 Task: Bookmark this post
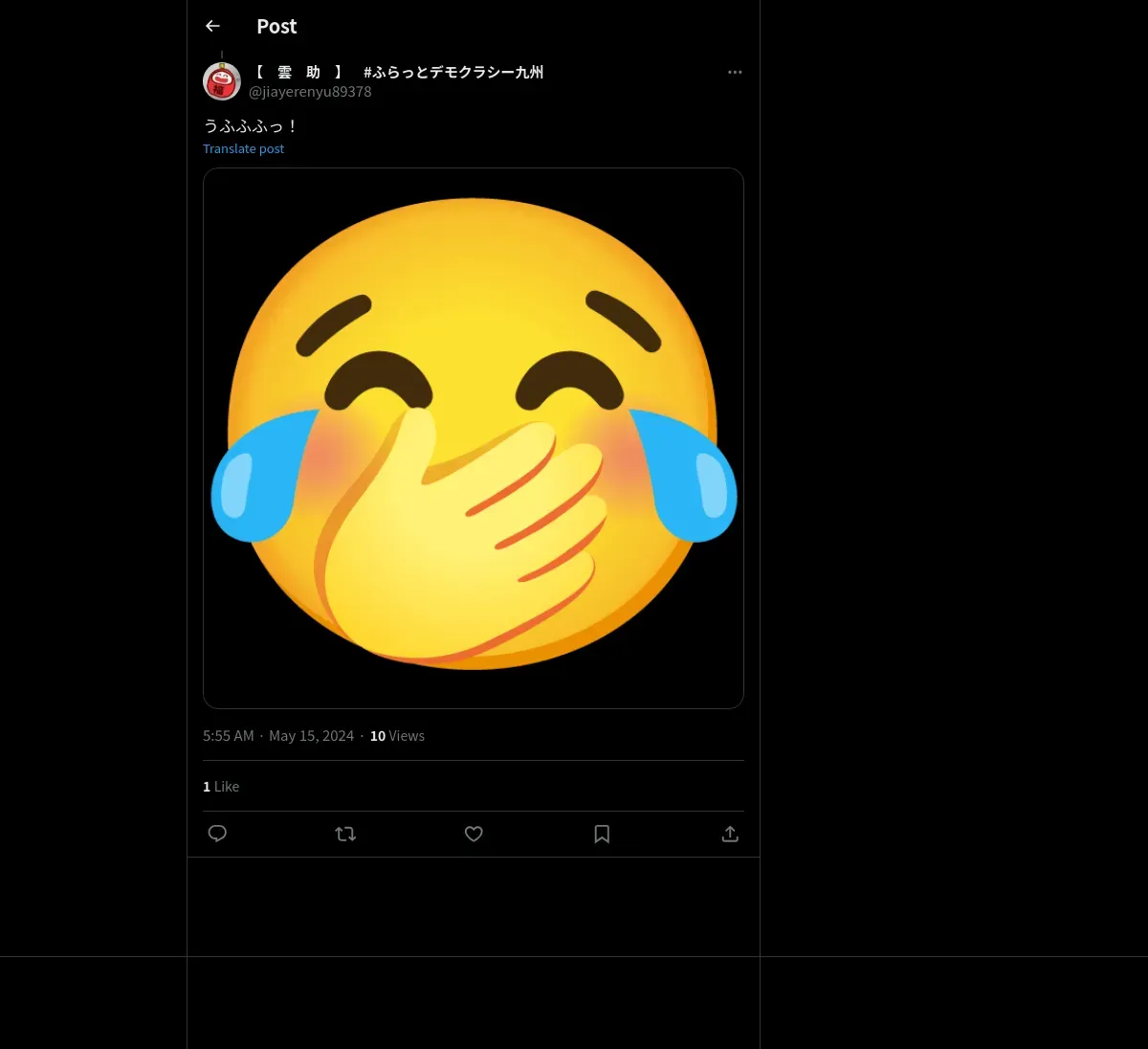click(x=602, y=834)
